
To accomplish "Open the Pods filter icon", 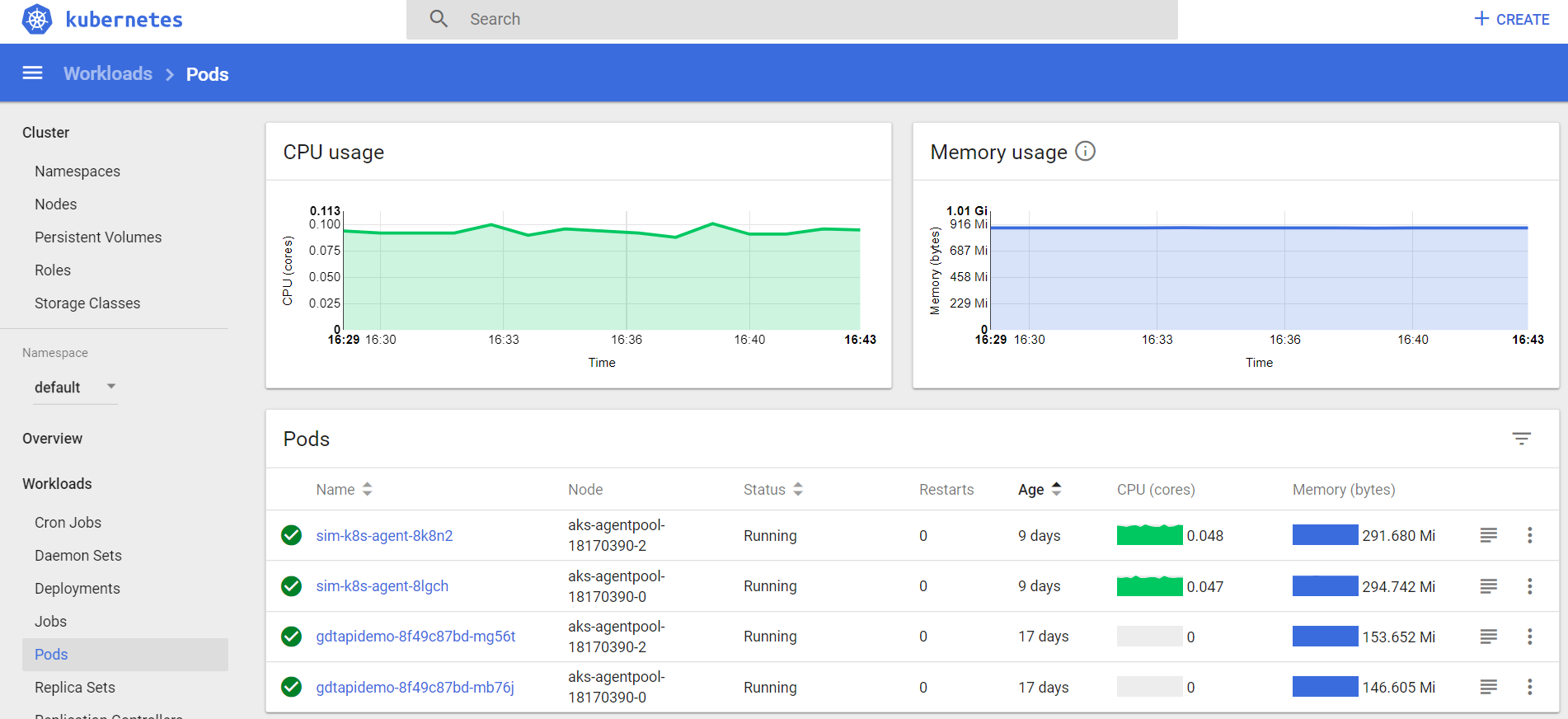I will click(1521, 439).
